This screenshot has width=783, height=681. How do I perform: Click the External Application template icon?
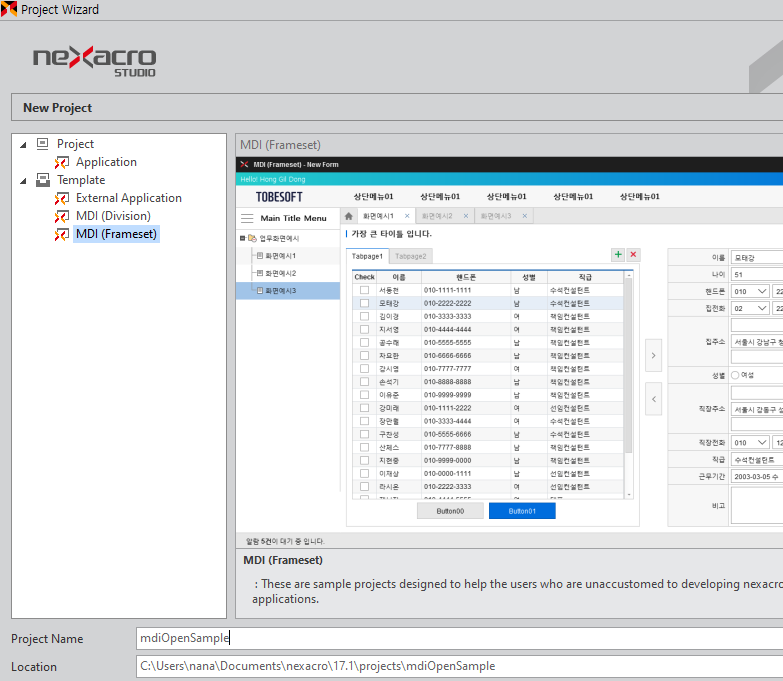pos(61,198)
